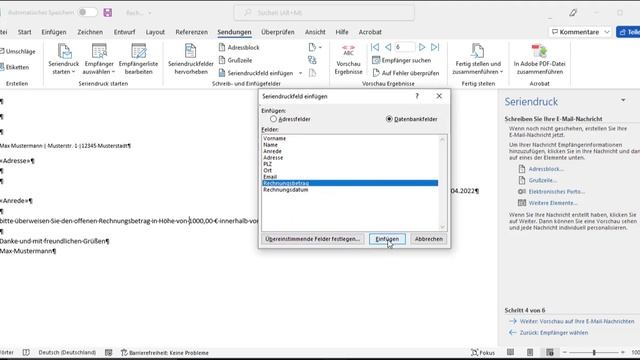The height and width of the screenshot is (360, 640).
Task: Click Barrierefreiheit: Keine Probleme status
Action: 164,352
